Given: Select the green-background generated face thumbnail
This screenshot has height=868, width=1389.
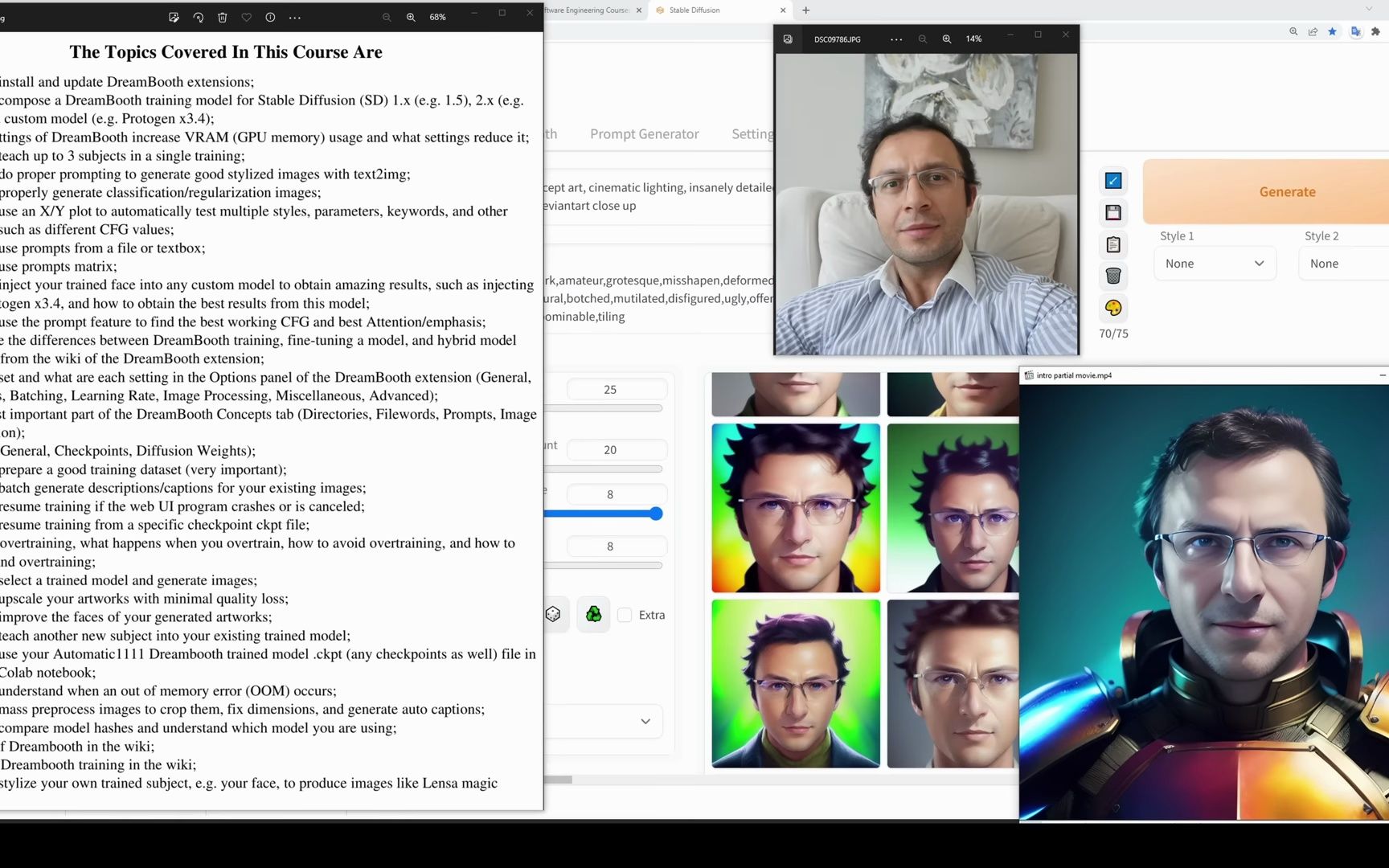Looking at the screenshot, I should [x=795, y=683].
